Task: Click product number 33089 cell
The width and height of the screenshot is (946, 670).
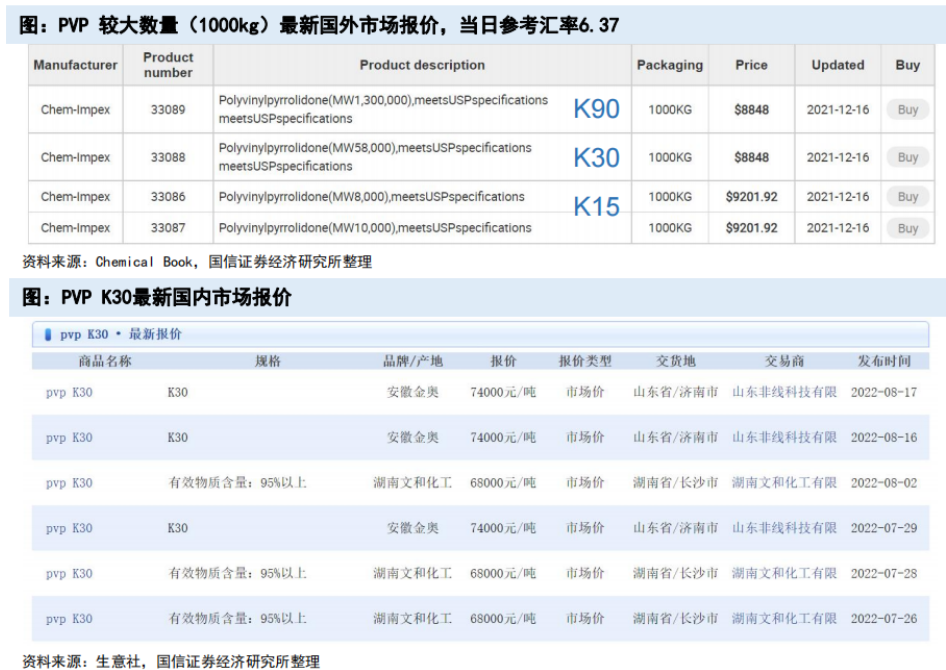Action: [x=168, y=110]
